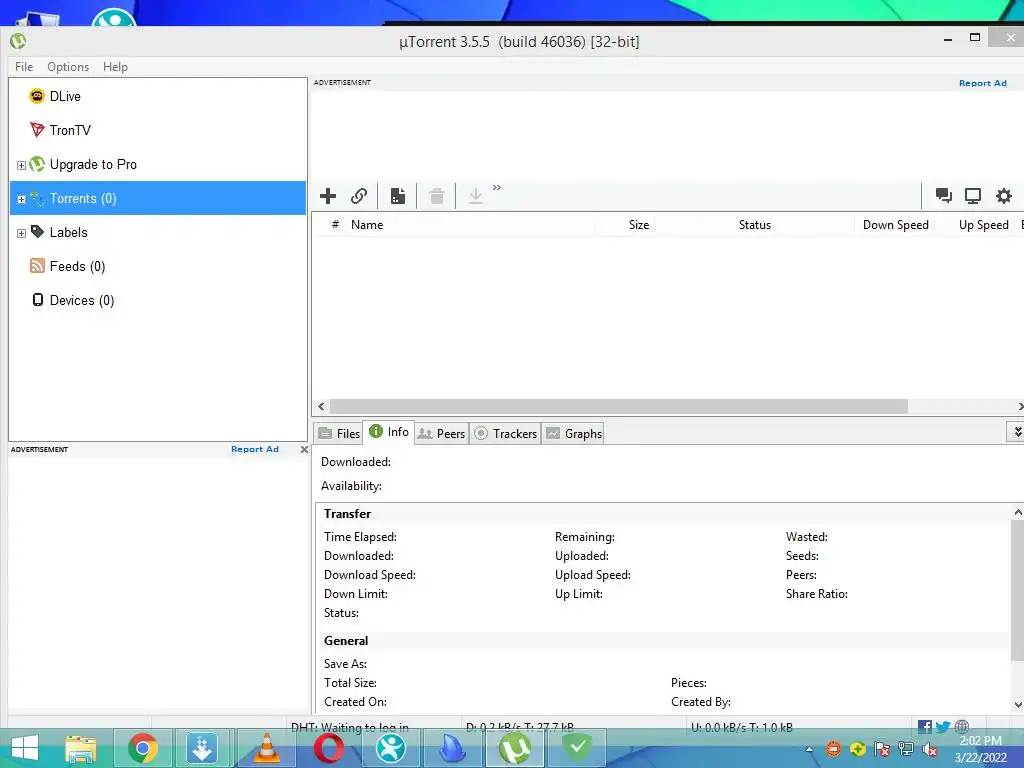Click the Facebook icon in status bar
This screenshot has width=1024, height=768.
coord(925,726)
